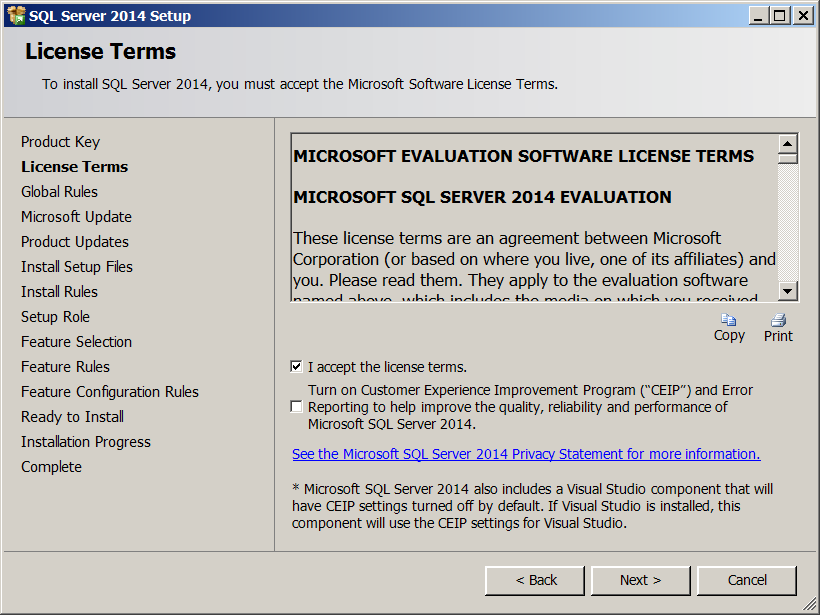Go back with the Back button
Screen dimensions: 820x615
tap(535, 580)
